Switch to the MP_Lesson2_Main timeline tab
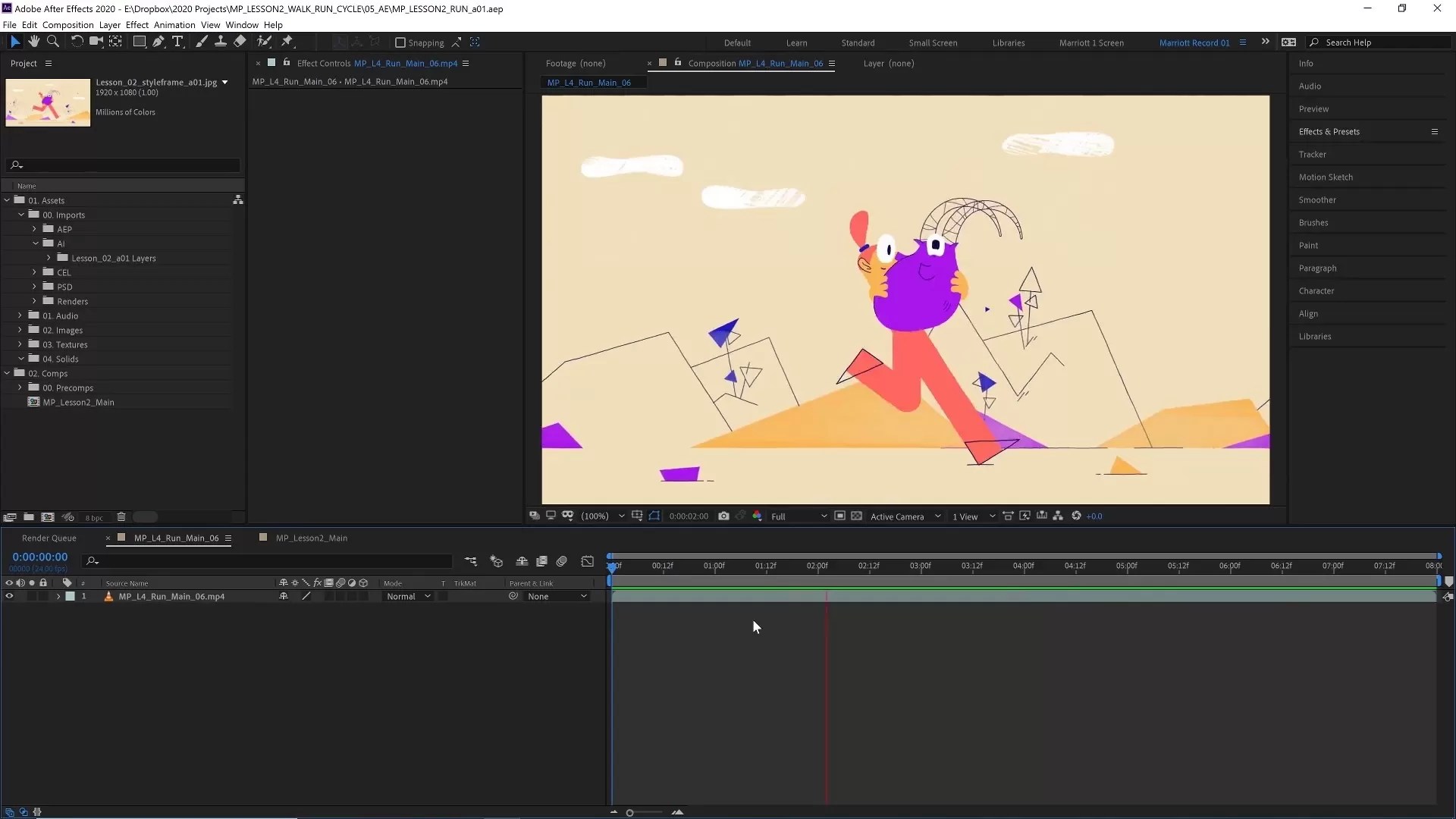Viewport: 1456px width, 819px height. pos(311,538)
